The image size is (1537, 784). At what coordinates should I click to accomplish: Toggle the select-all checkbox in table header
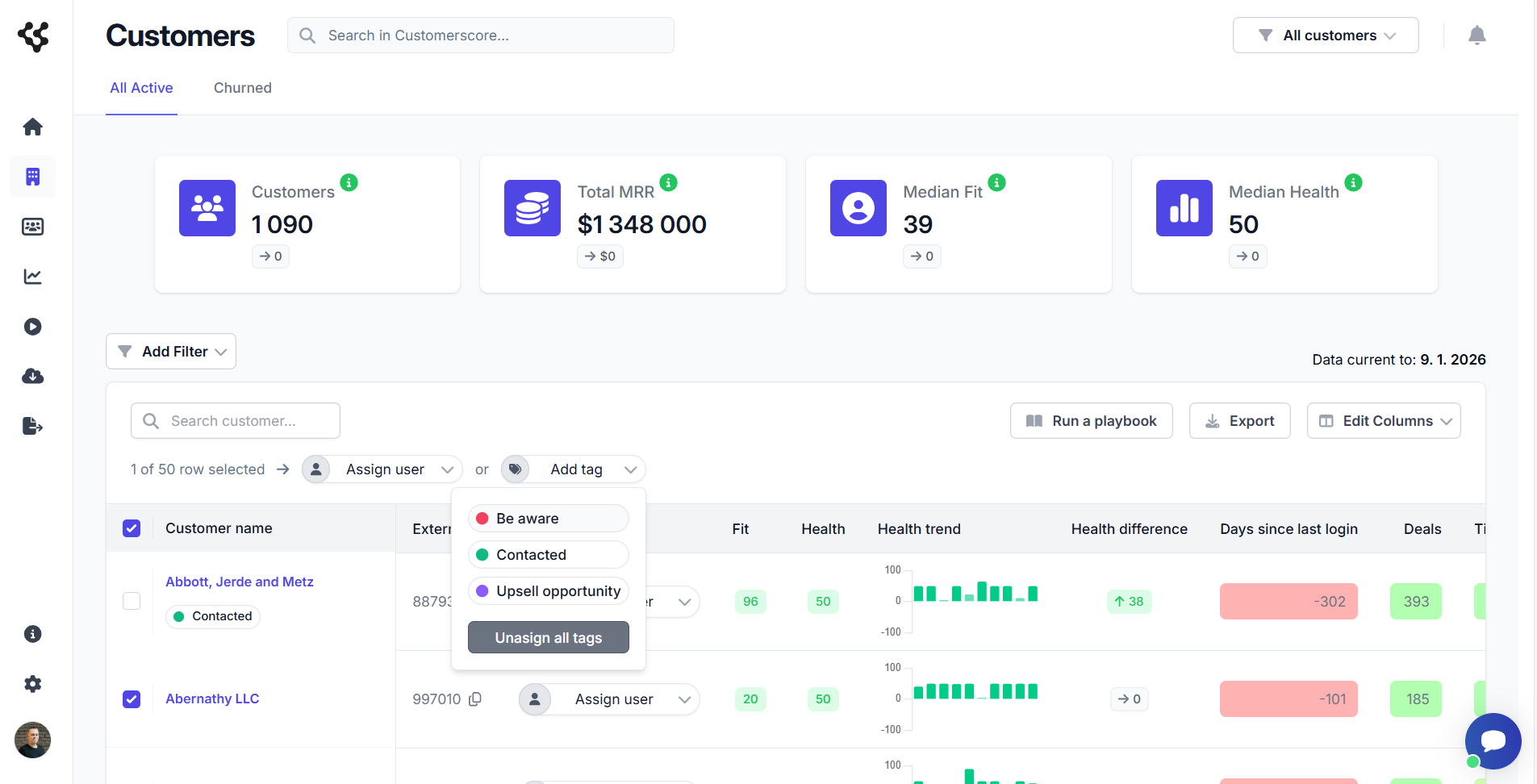point(132,528)
